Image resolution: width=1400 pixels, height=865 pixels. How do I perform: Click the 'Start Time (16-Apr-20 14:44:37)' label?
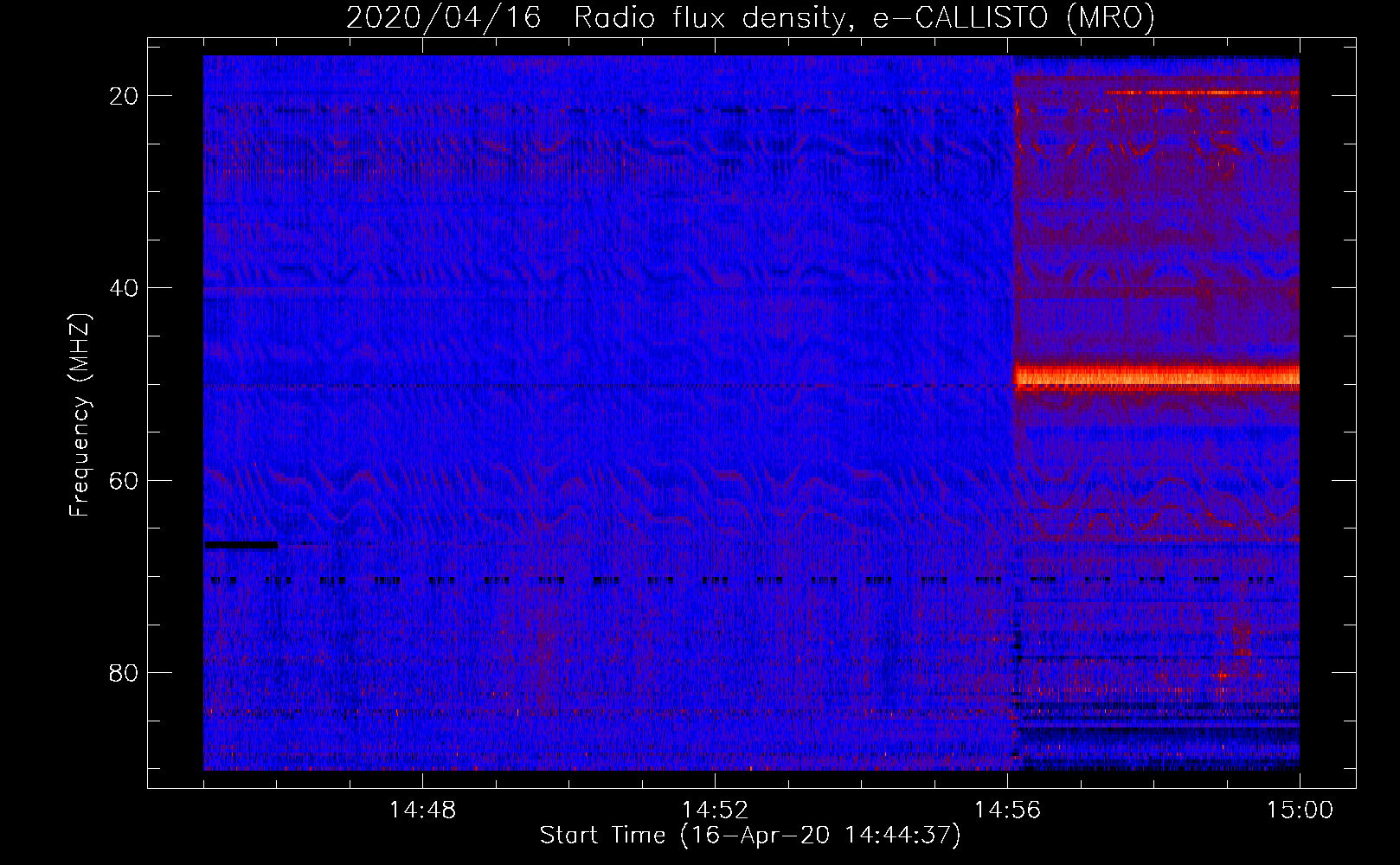750,836
